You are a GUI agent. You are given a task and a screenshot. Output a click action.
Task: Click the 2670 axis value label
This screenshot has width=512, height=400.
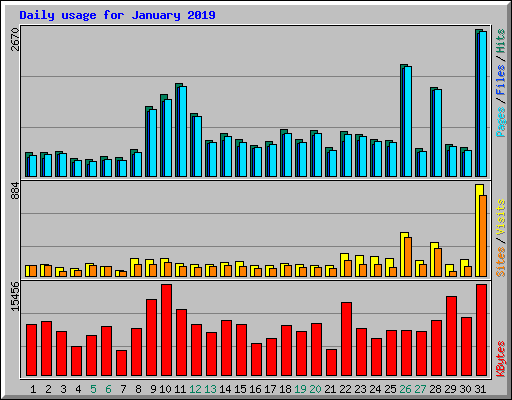point(15,39)
